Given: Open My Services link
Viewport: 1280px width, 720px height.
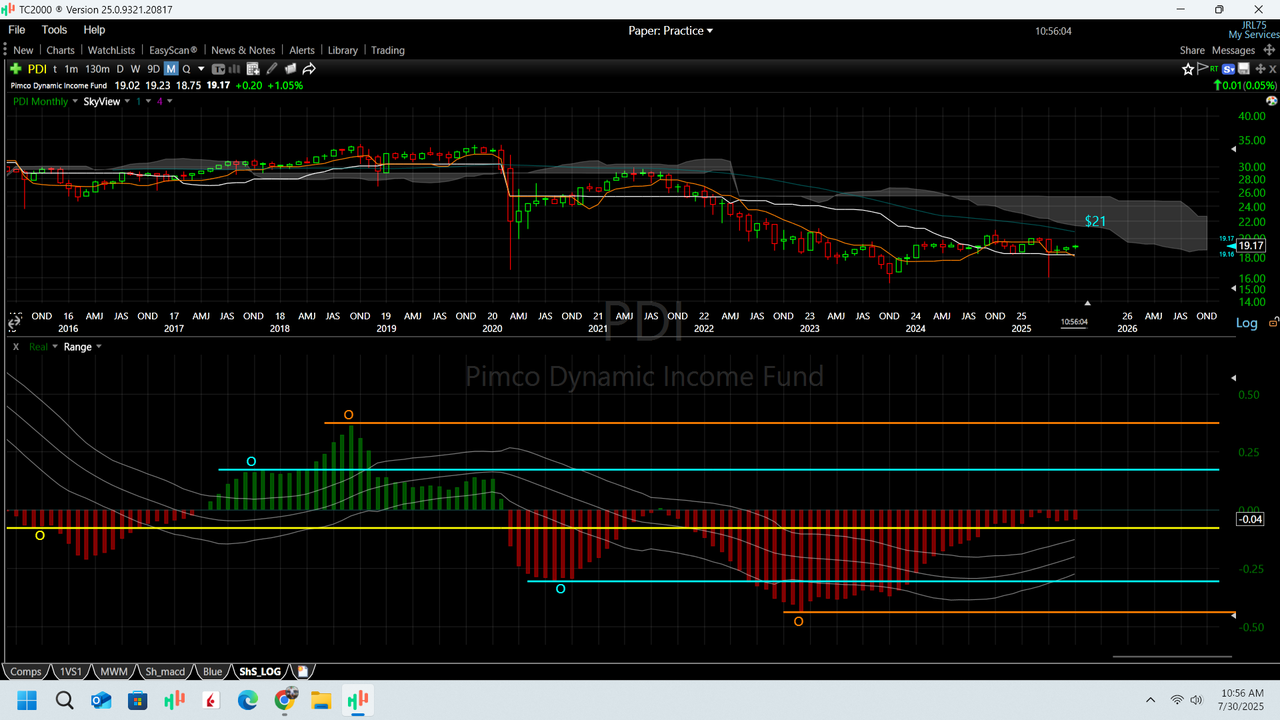Looking at the screenshot, I should [1254, 35].
